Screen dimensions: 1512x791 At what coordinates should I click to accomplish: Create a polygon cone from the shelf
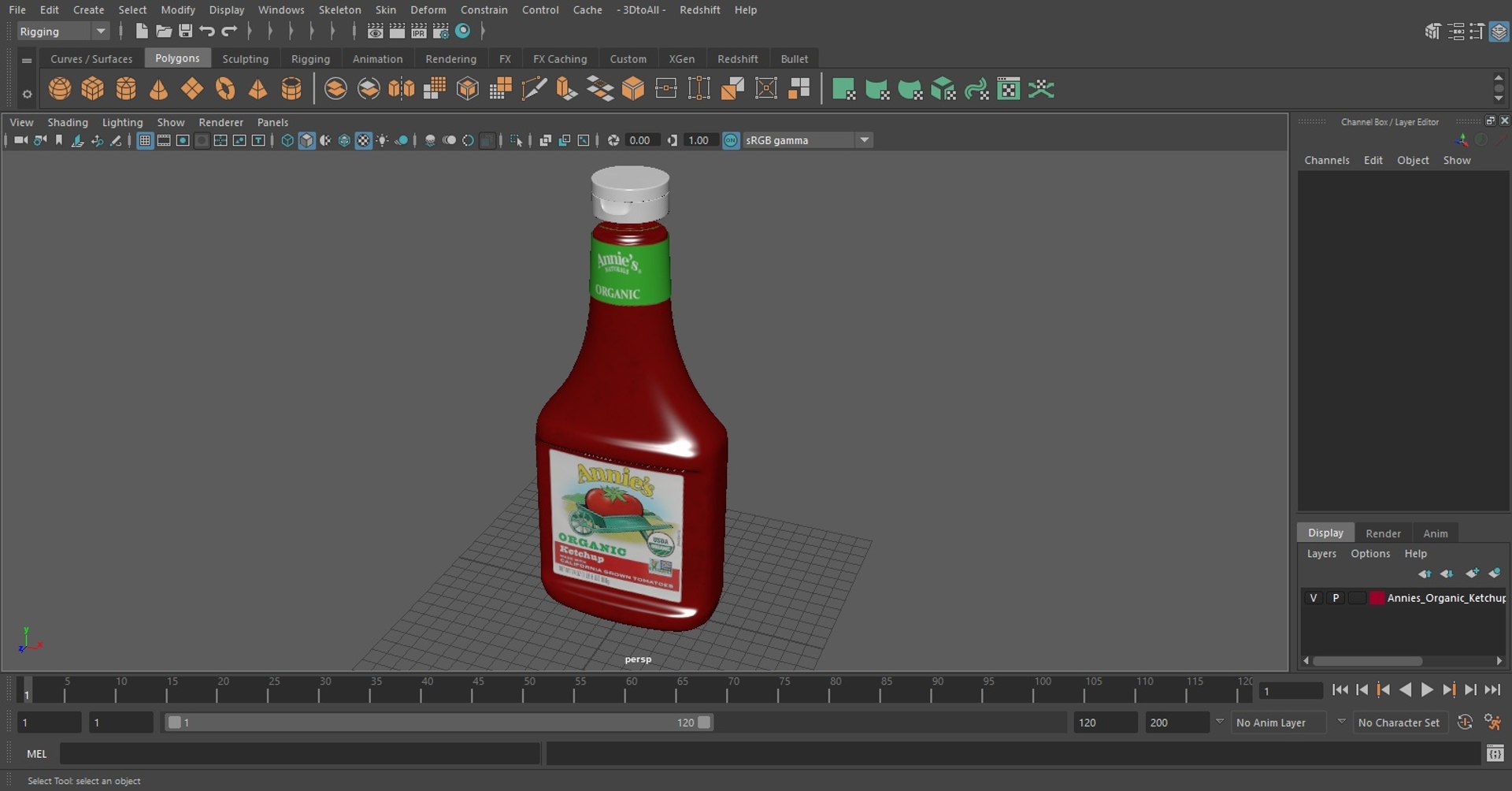click(x=159, y=88)
